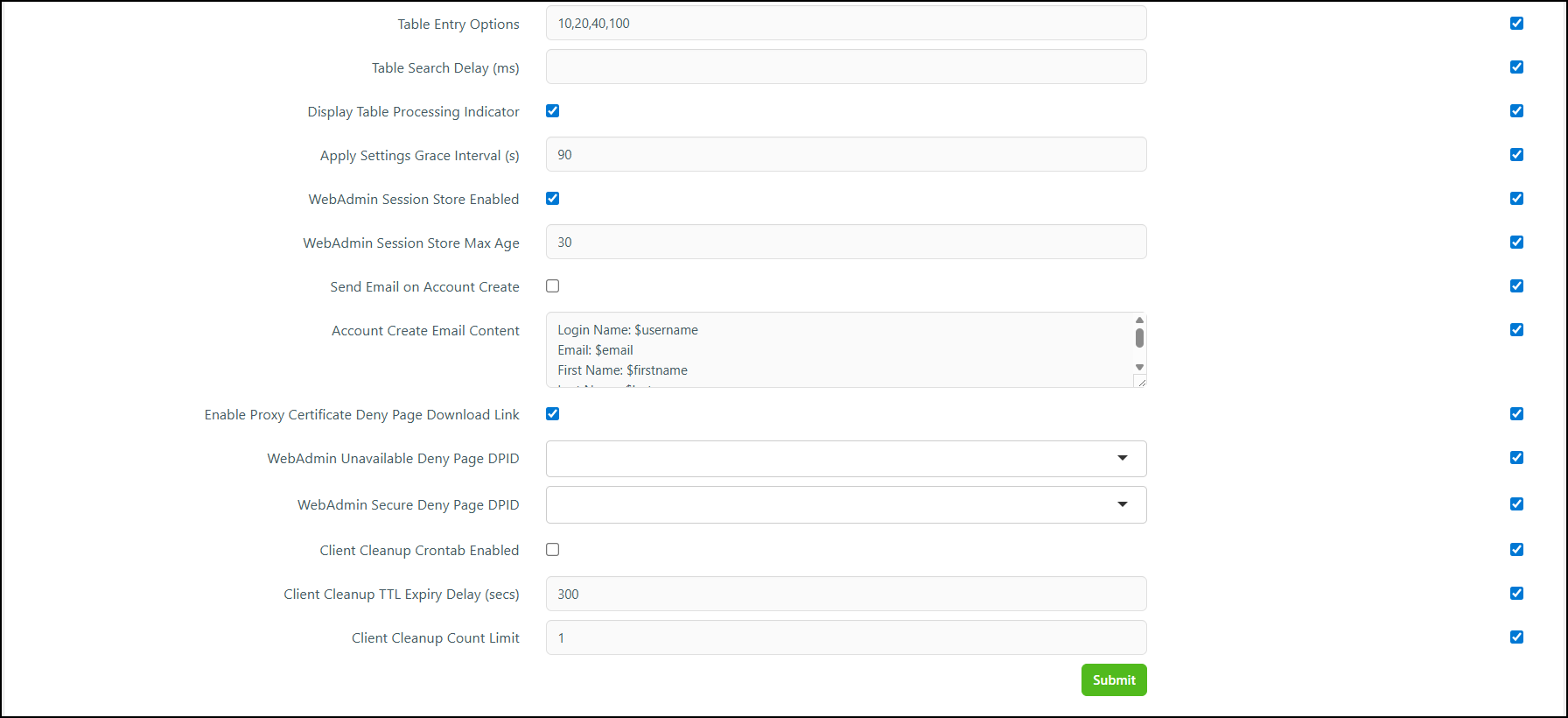
Task: Enable Send Email on Account Create
Action: [552, 286]
